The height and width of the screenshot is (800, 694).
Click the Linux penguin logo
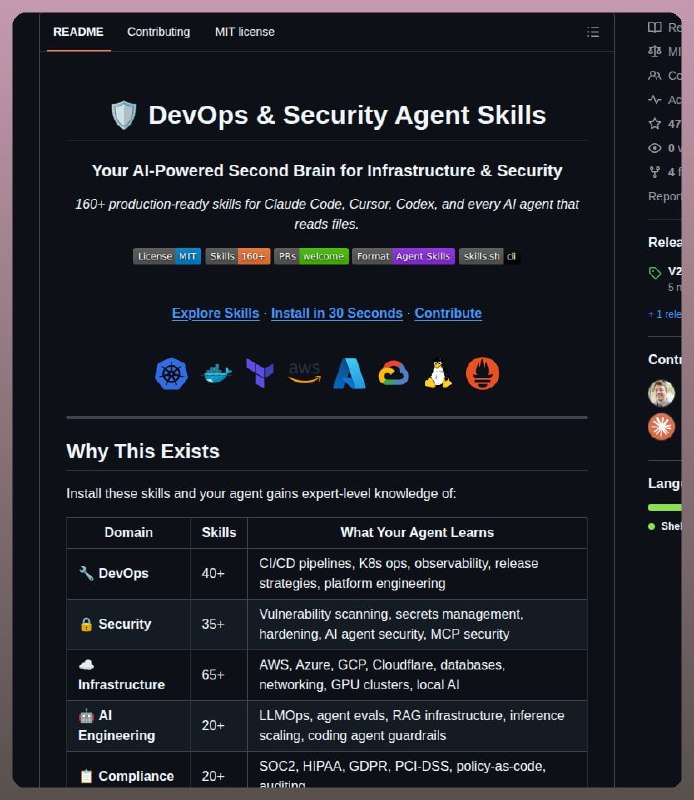click(x=438, y=374)
